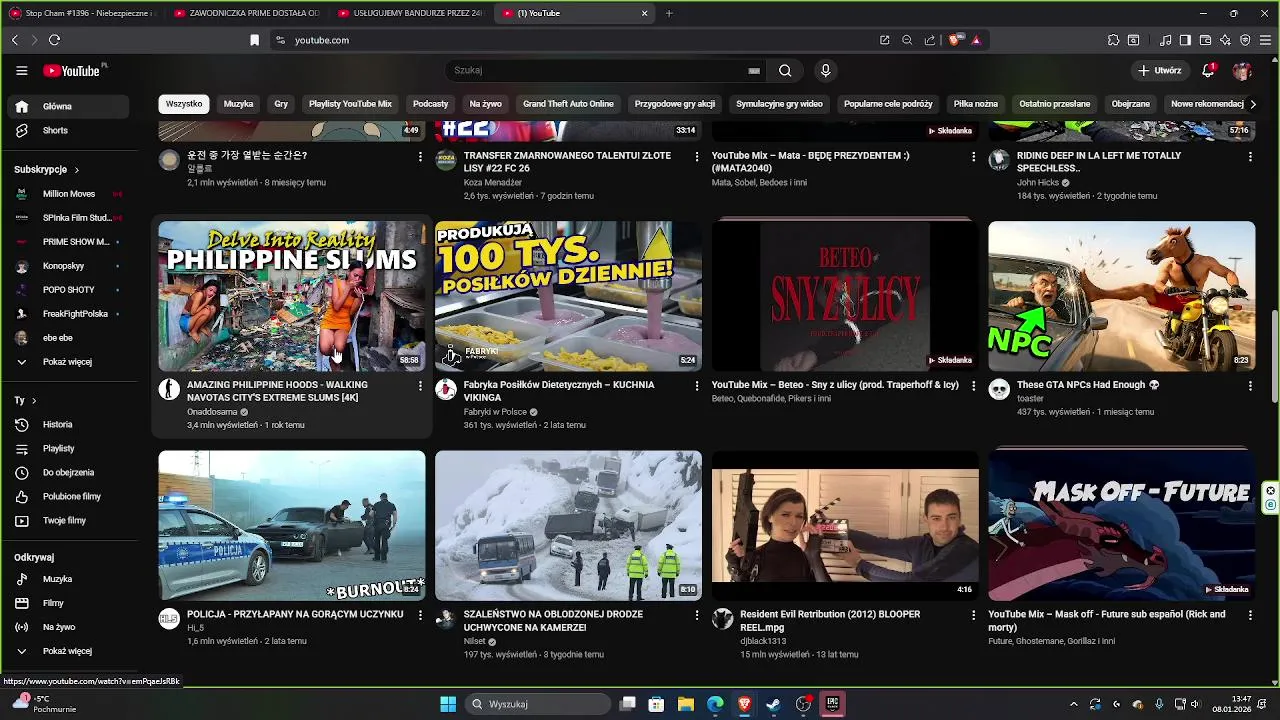Open Beteo Sny z ulicy mix thumbnail
Image resolution: width=1280 pixels, height=720 pixels.
(845, 296)
